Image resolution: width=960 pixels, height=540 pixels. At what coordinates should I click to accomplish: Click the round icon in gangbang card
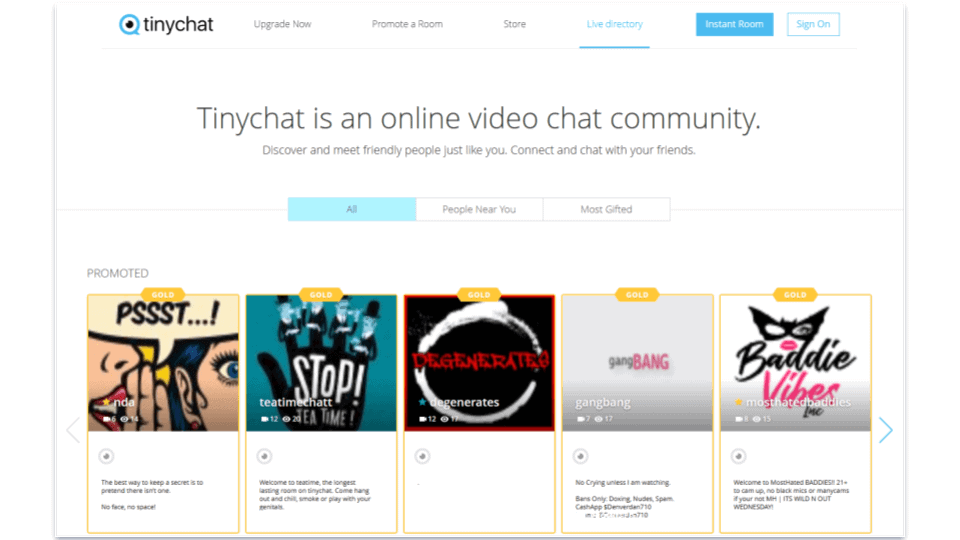pyautogui.click(x=580, y=456)
